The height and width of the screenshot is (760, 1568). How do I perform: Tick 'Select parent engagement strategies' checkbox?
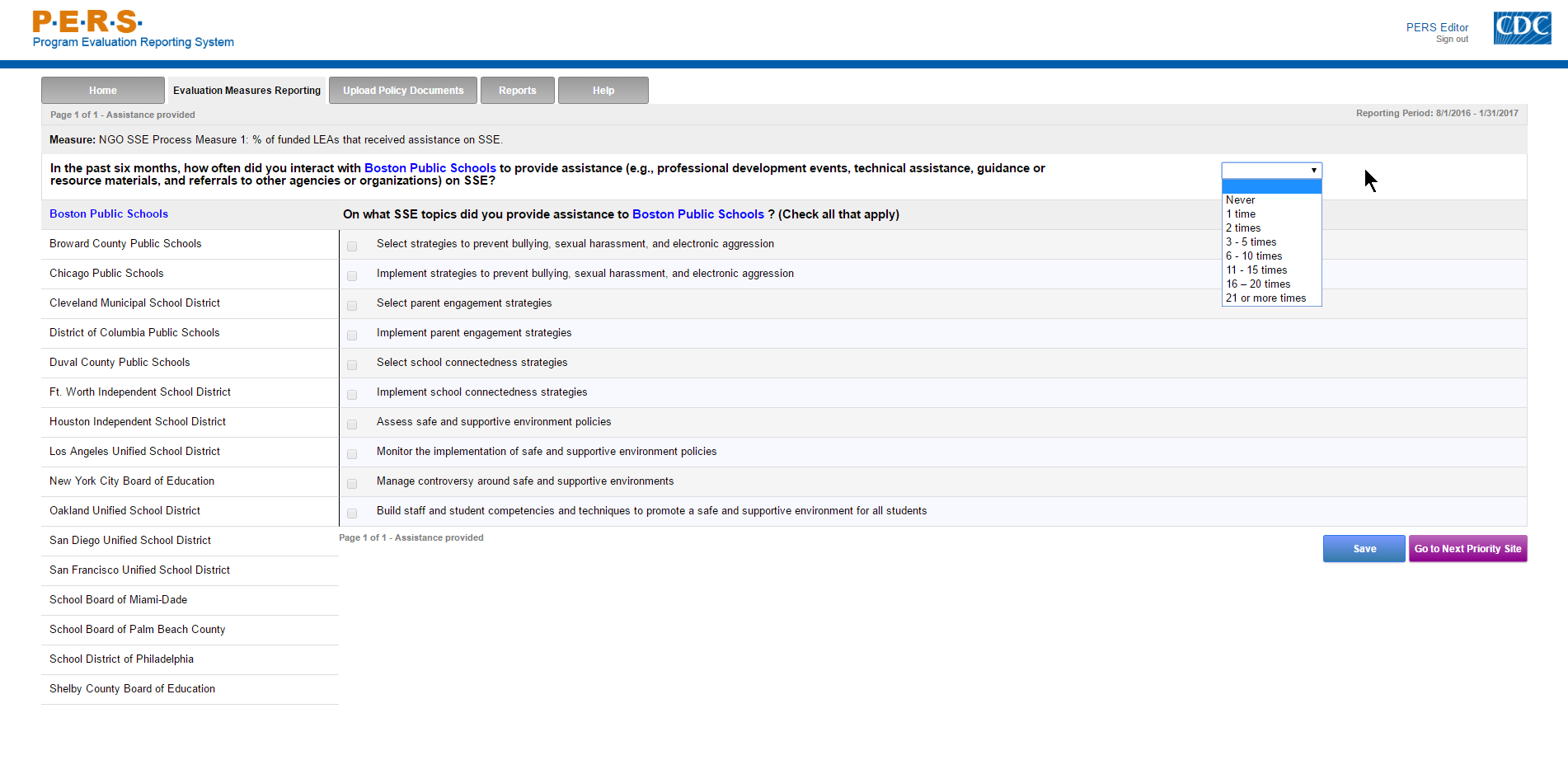click(352, 305)
